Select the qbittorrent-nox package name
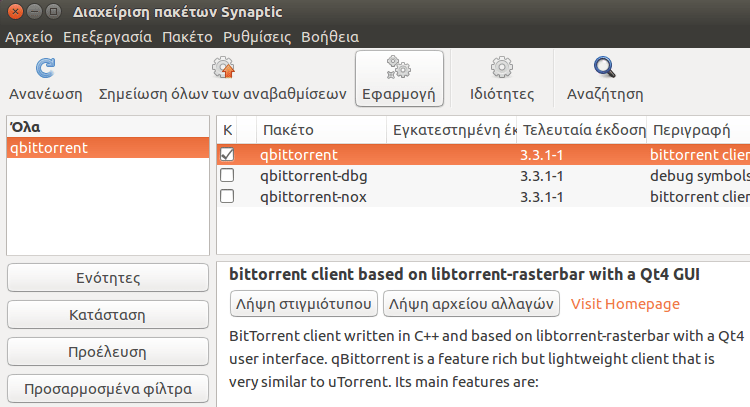This screenshot has height=407, width=750. tap(313, 197)
